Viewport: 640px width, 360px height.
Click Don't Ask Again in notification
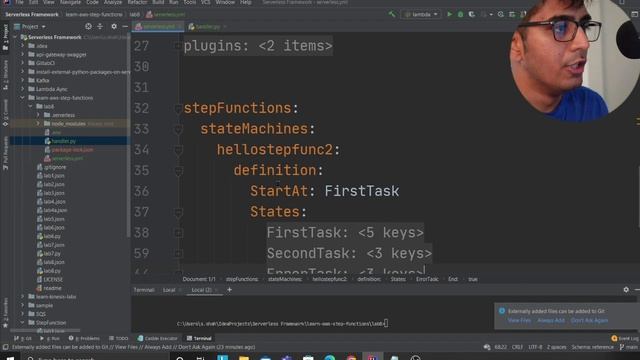(589, 320)
